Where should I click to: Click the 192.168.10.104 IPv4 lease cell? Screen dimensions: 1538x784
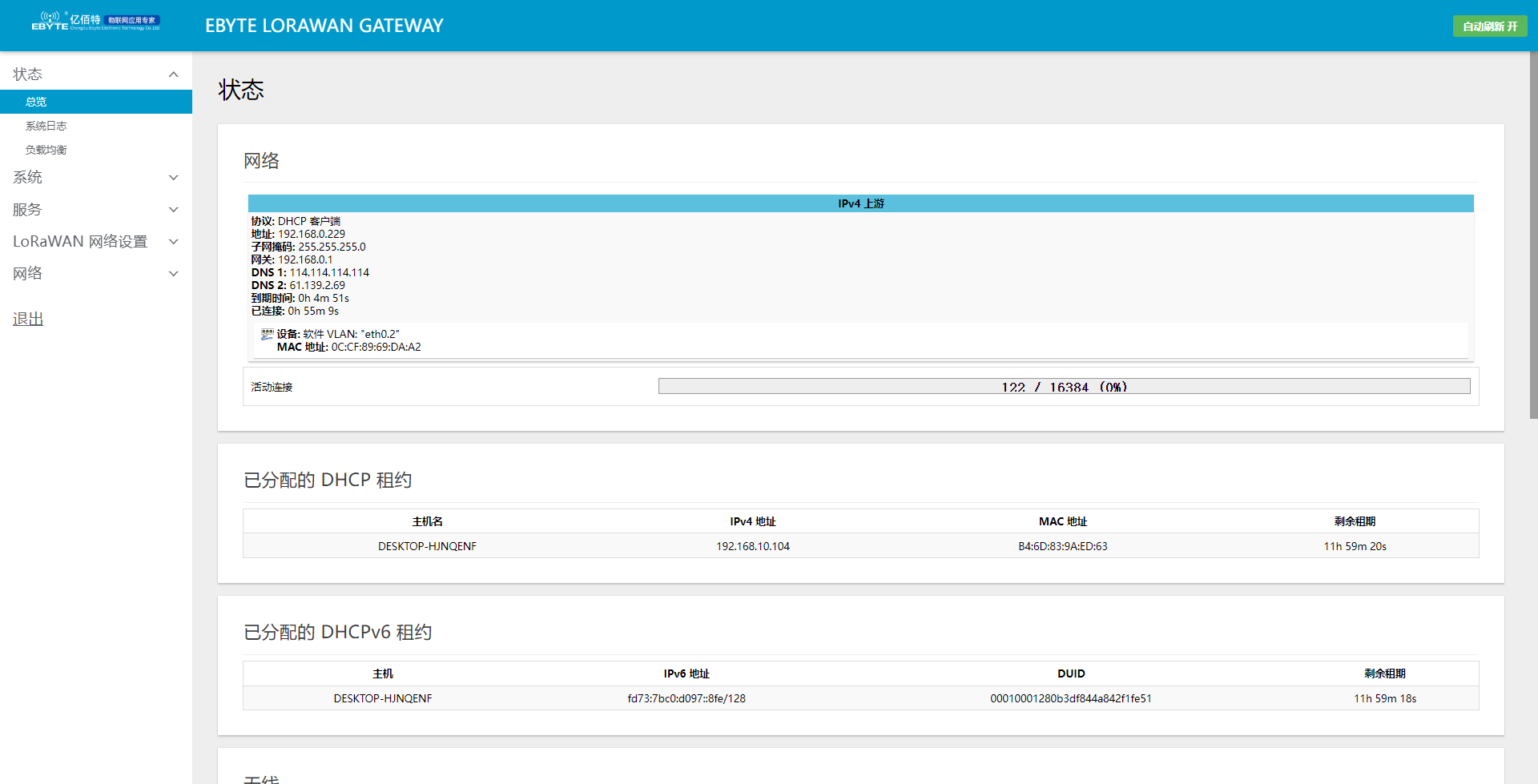tap(752, 546)
